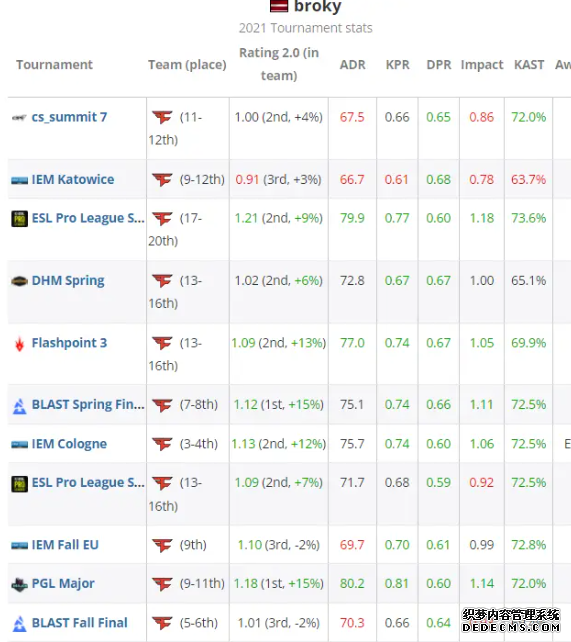
Task: Click the Flashpoint 3 flame icon
Action: [x=19, y=344]
